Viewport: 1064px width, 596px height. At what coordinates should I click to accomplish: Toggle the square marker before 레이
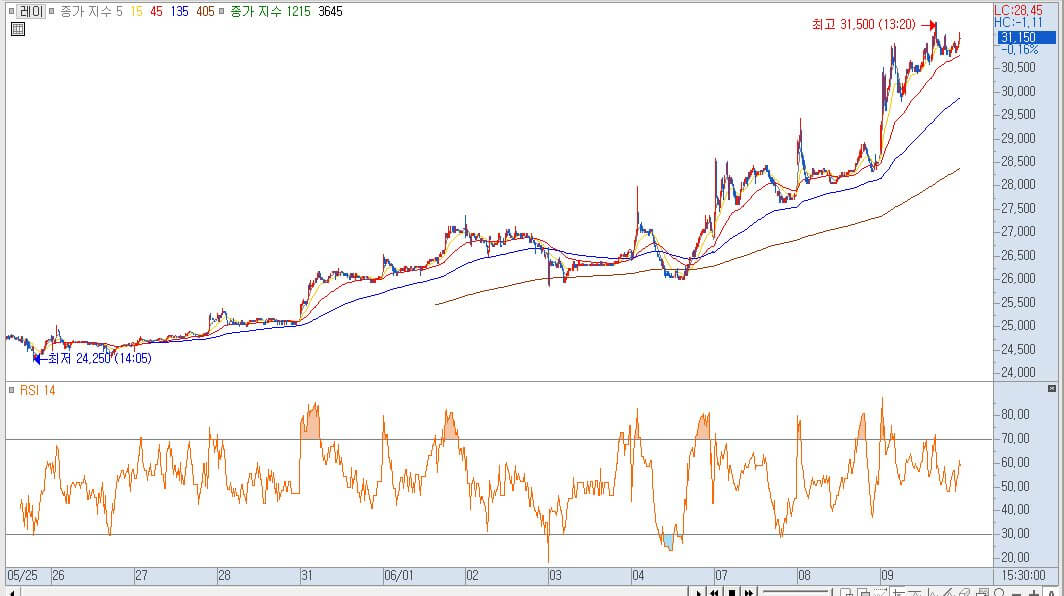(x=11, y=12)
